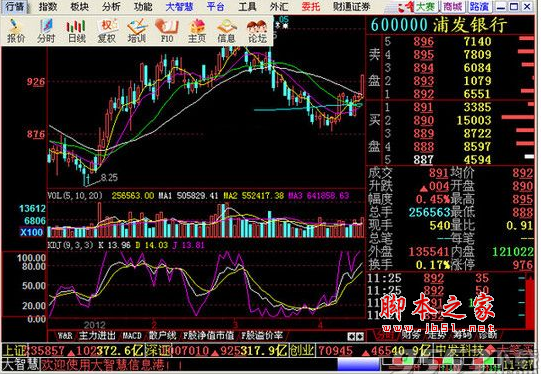Click buy level 5 price 887
Image resolution: width=541 pixels, height=374 pixels.
pos(423,159)
